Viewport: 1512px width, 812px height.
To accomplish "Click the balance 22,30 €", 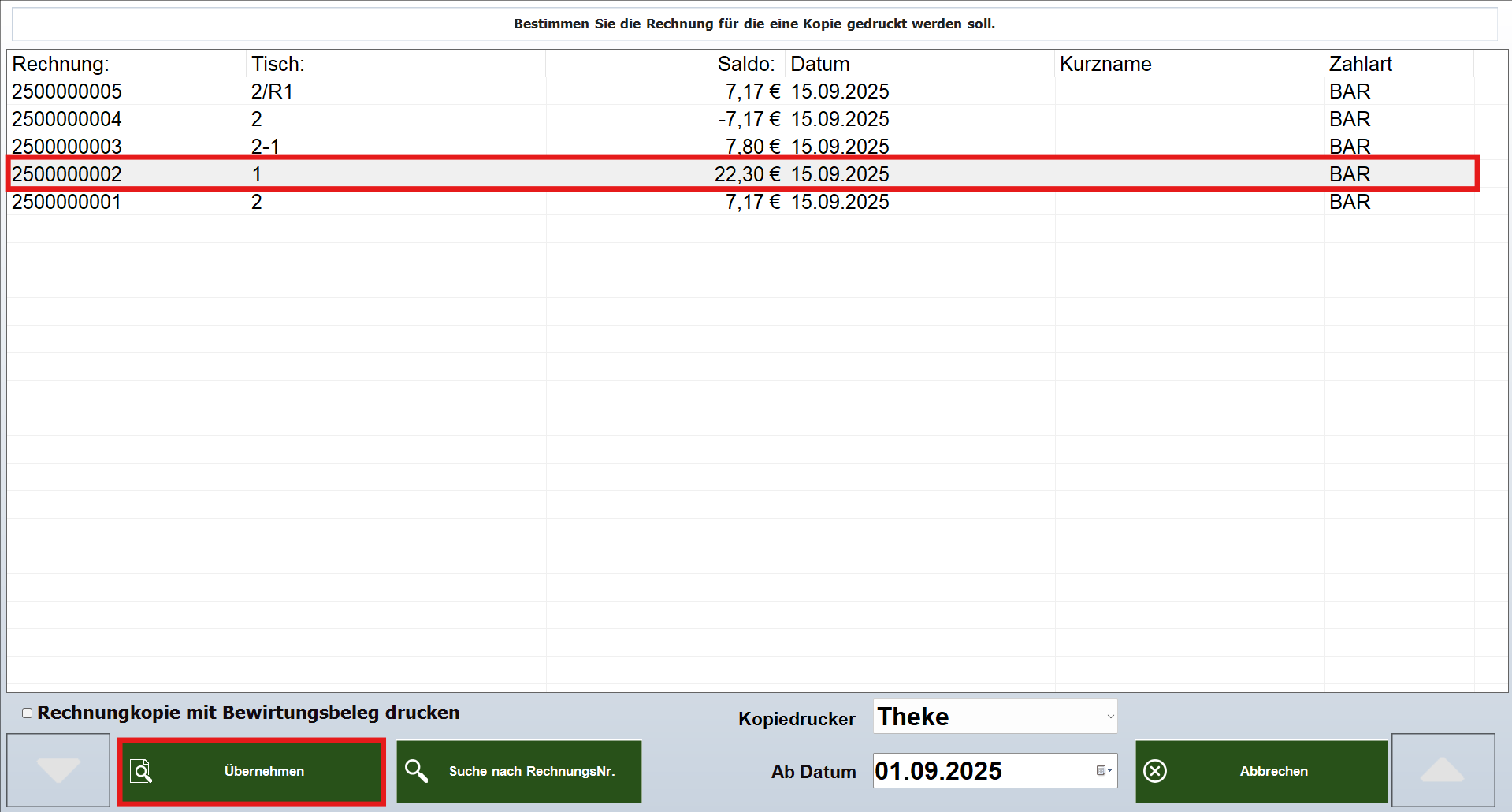I will click(748, 174).
